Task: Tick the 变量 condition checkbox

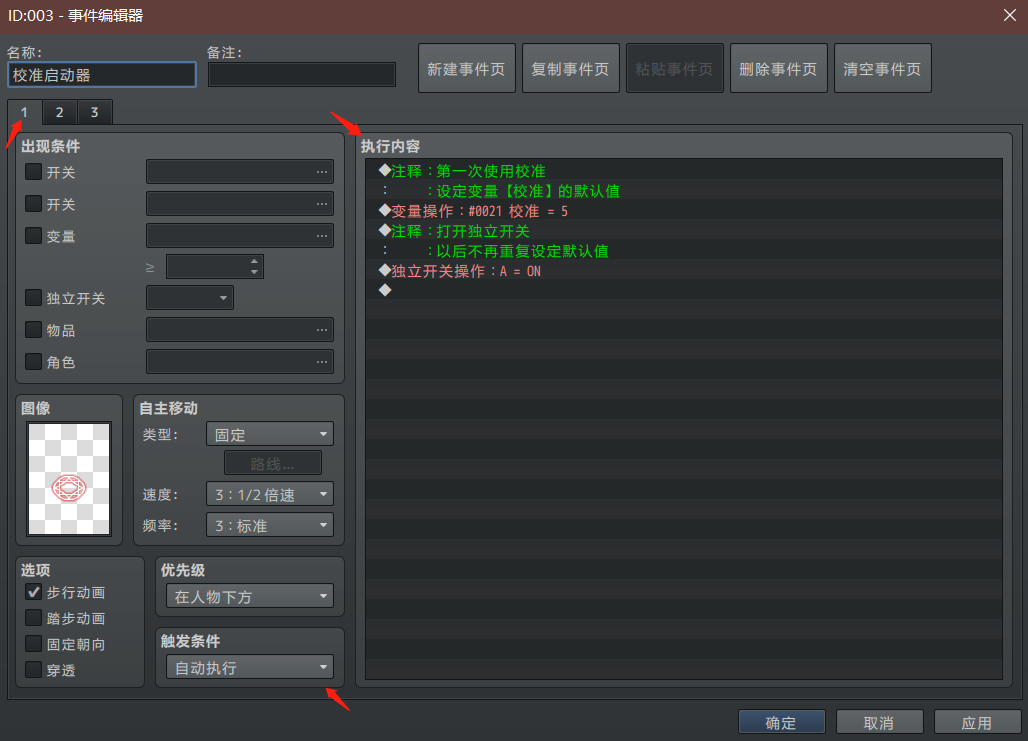Action: (33, 235)
